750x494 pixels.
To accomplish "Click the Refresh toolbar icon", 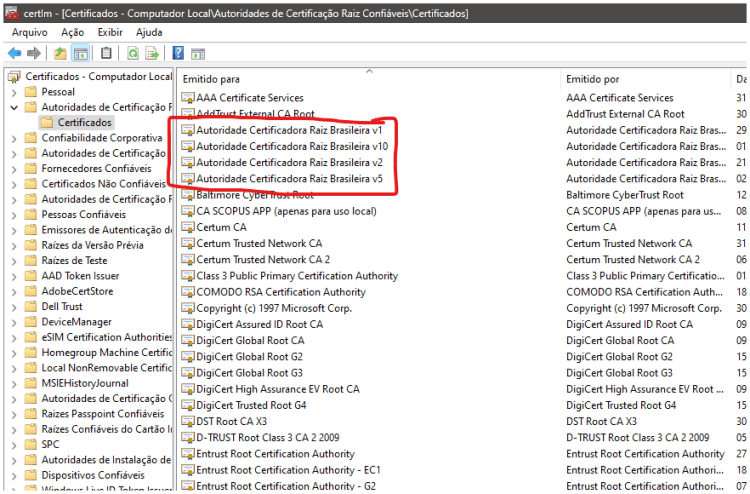I will coord(133,53).
